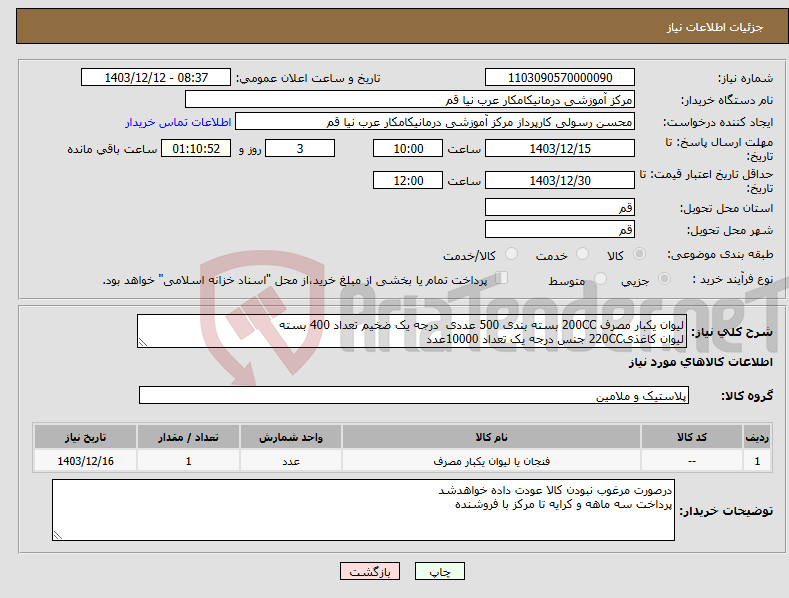
Task: Click the delivery province field قم
Action: click(x=560, y=207)
